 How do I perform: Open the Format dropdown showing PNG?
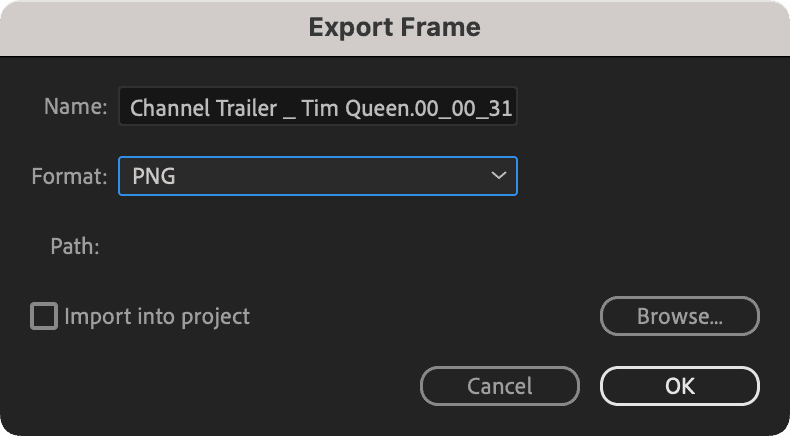(317, 176)
